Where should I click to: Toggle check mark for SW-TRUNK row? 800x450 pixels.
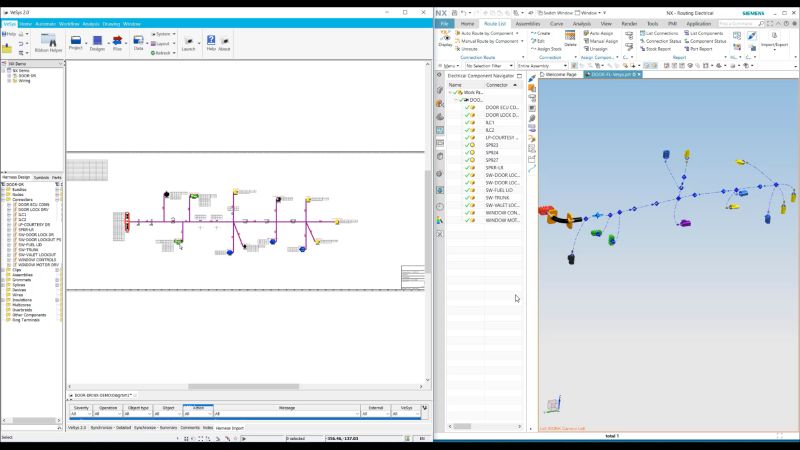pyautogui.click(x=467, y=197)
